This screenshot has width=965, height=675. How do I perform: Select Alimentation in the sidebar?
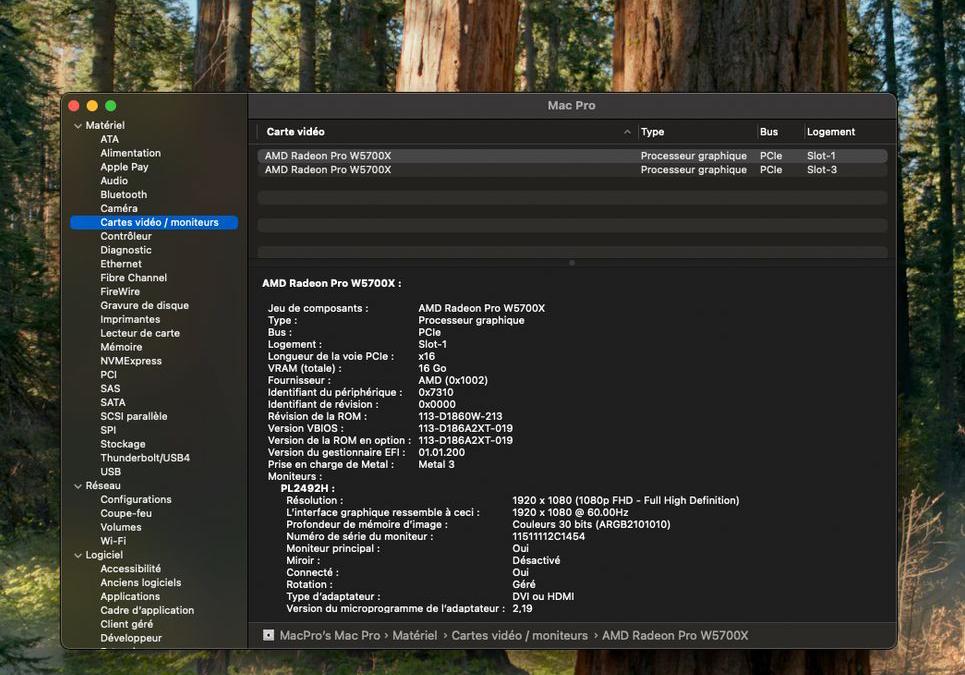(130, 153)
